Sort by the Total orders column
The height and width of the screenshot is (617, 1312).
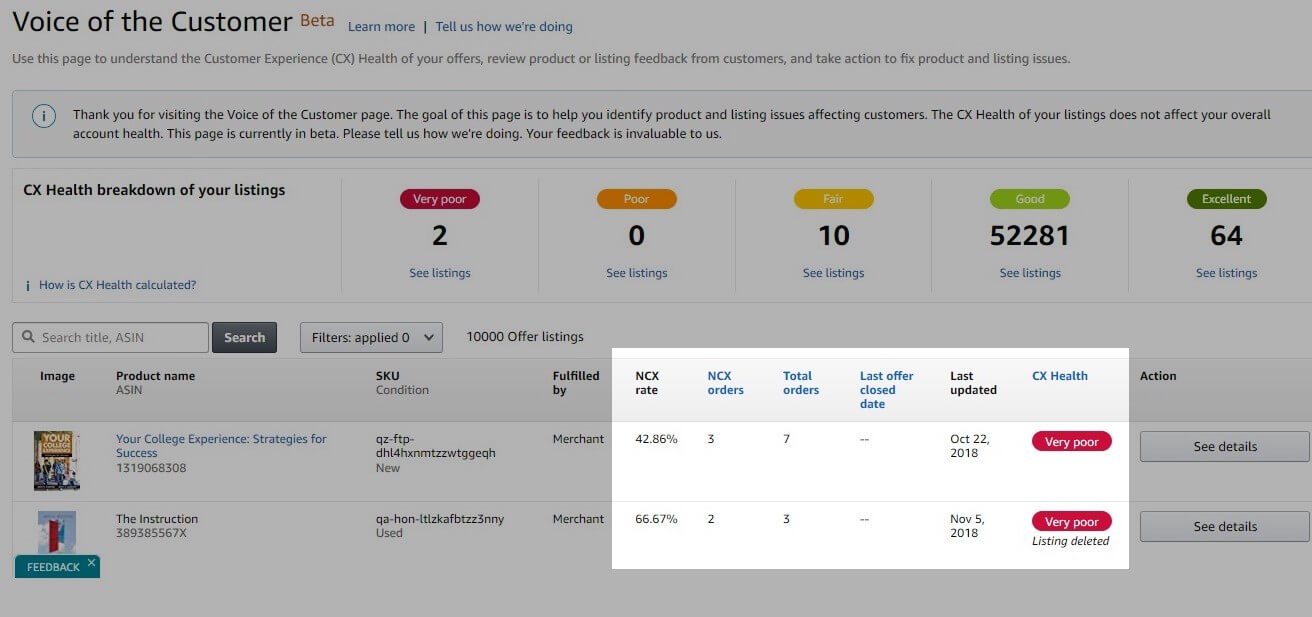pyautogui.click(x=800, y=382)
